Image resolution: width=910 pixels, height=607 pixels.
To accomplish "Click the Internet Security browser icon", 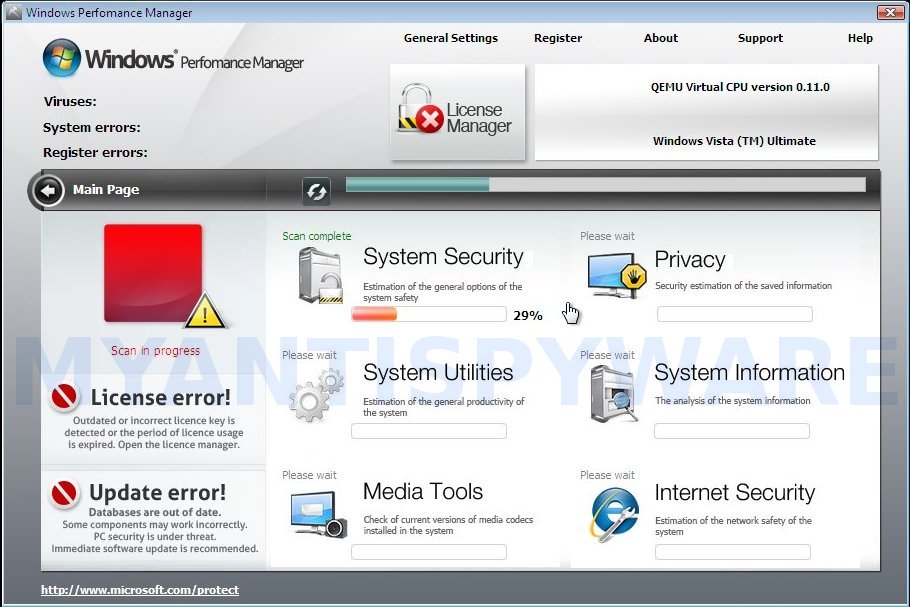I will [615, 515].
